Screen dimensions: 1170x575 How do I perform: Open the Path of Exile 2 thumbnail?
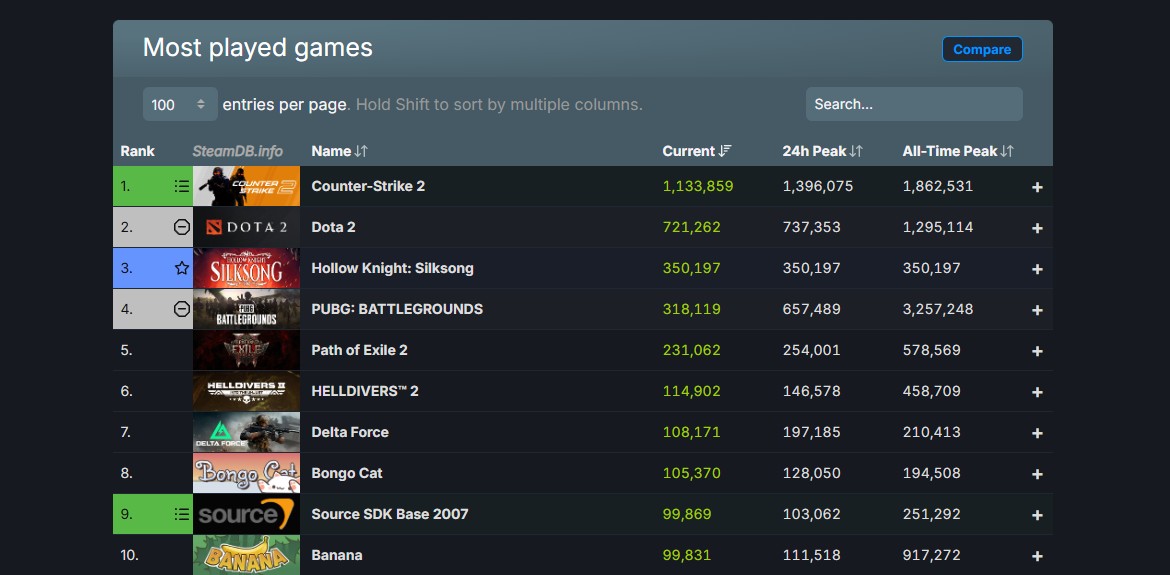point(246,351)
